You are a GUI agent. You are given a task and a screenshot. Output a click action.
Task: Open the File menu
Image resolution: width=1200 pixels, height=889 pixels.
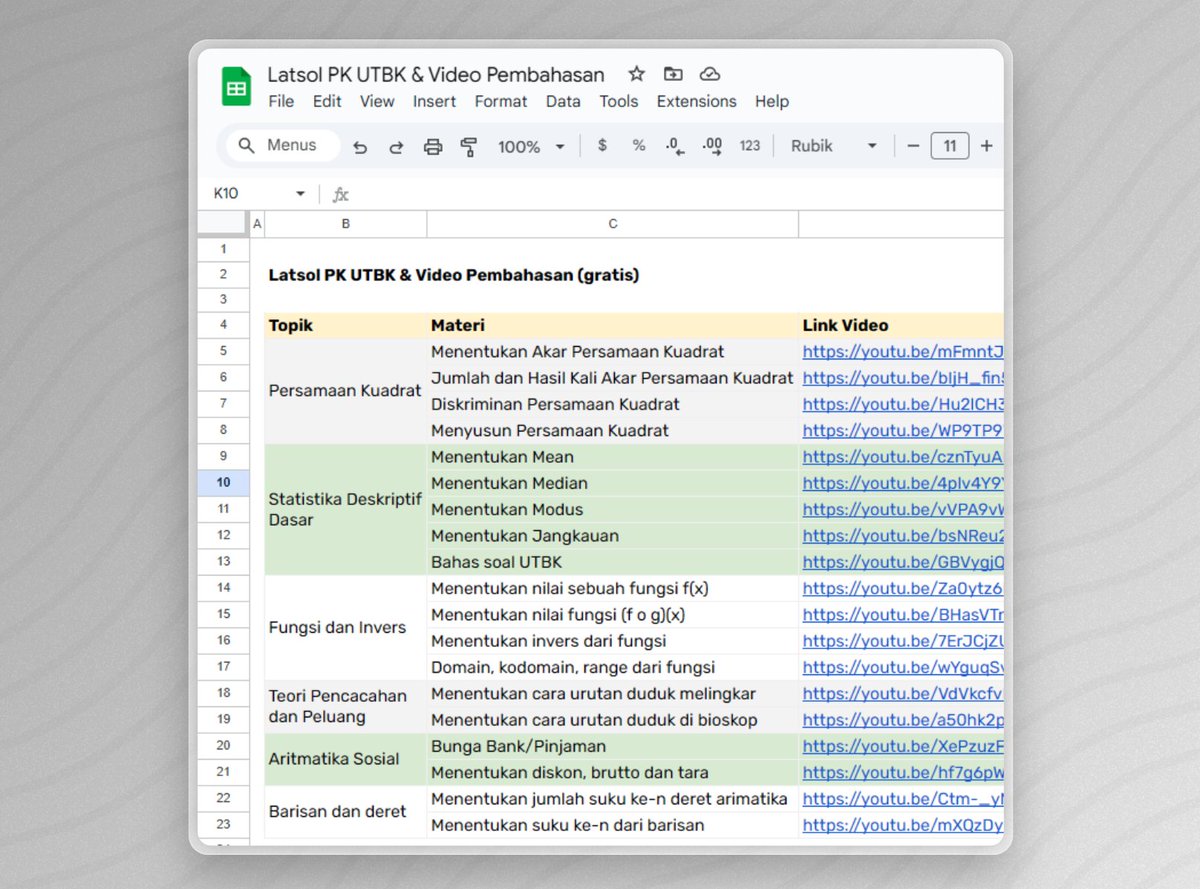point(281,101)
